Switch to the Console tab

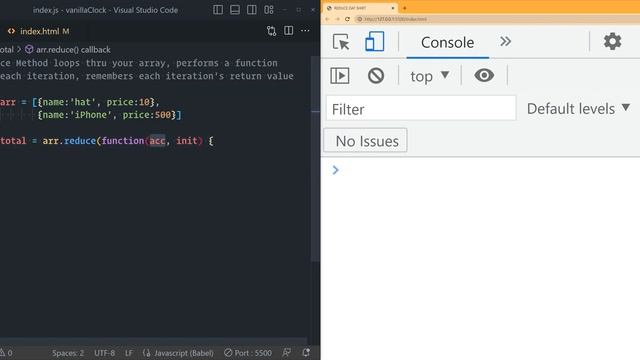pyautogui.click(x=447, y=42)
